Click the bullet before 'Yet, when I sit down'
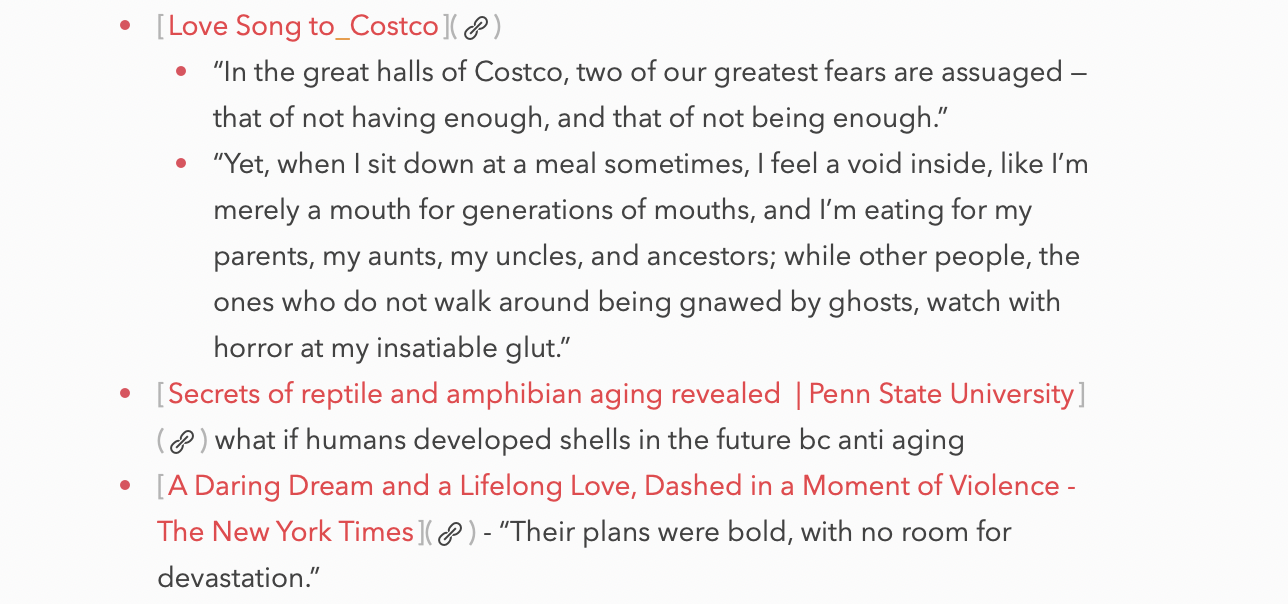The height and width of the screenshot is (604, 1288). click(181, 164)
